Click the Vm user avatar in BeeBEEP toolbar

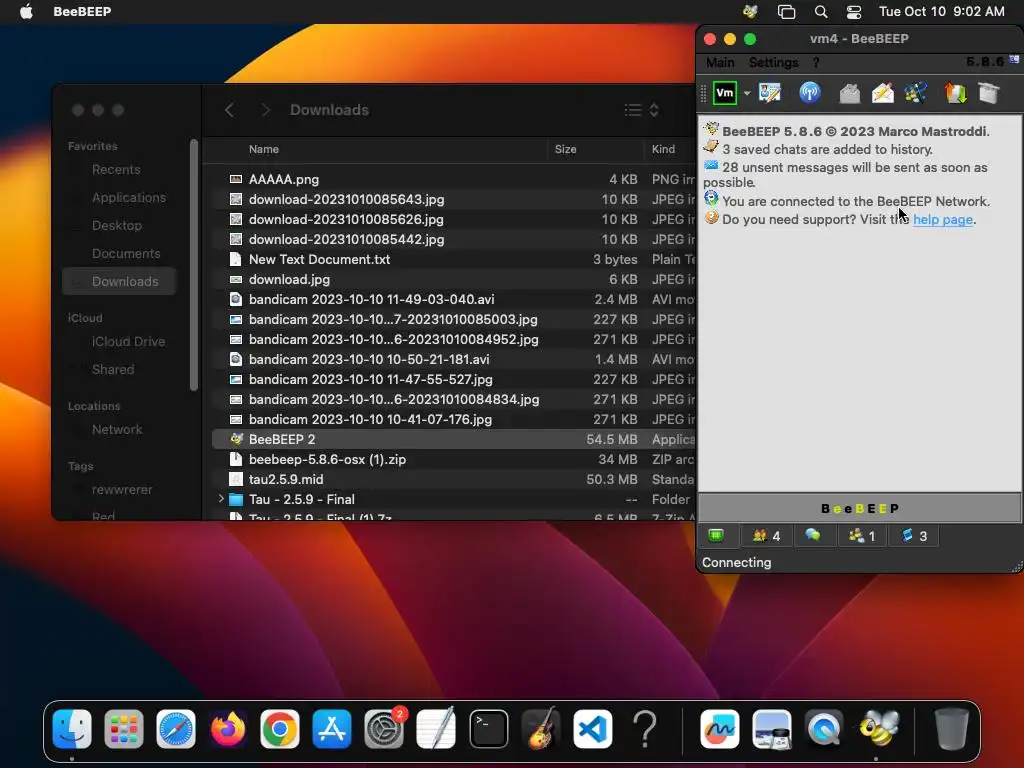[x=724, y=93]
